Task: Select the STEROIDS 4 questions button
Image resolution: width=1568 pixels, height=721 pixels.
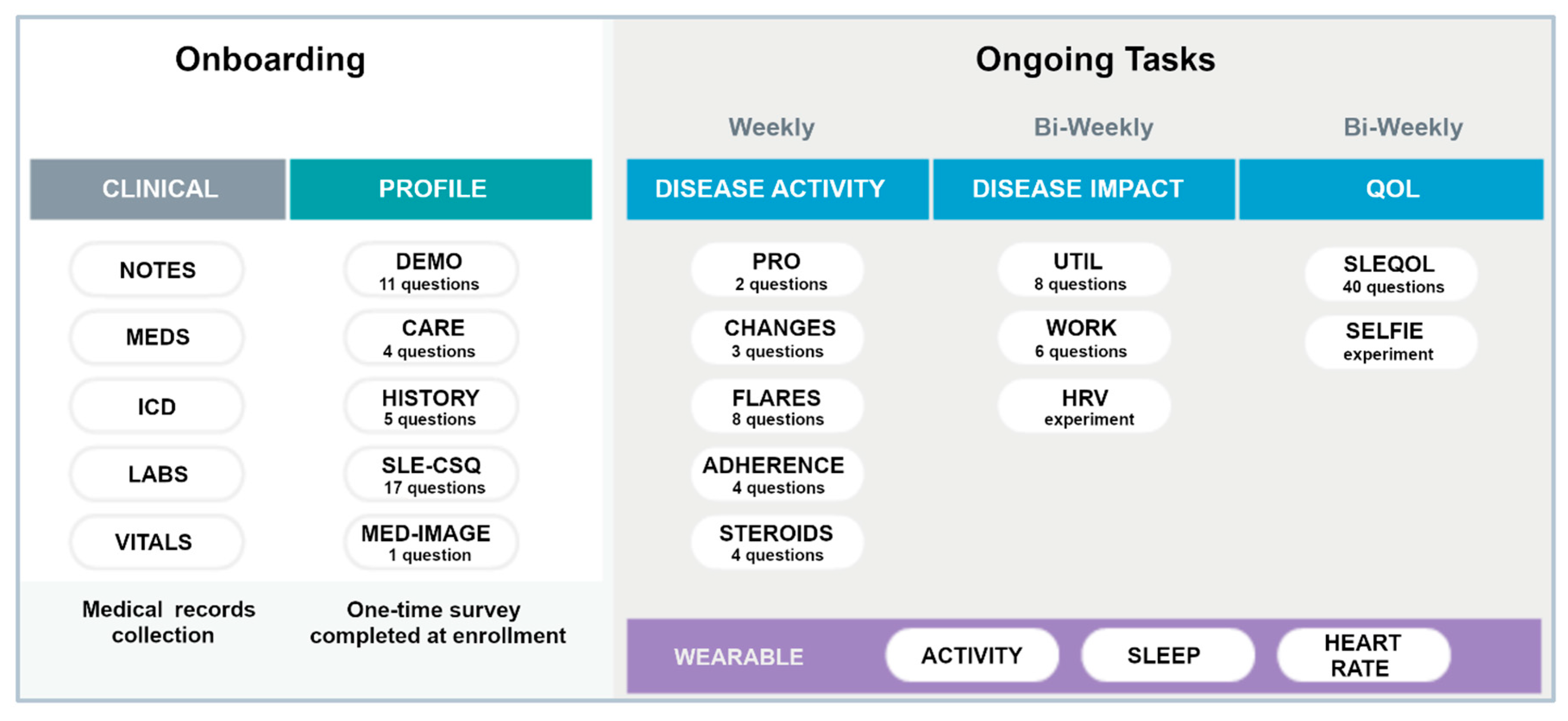Action: tap(777, 542)
